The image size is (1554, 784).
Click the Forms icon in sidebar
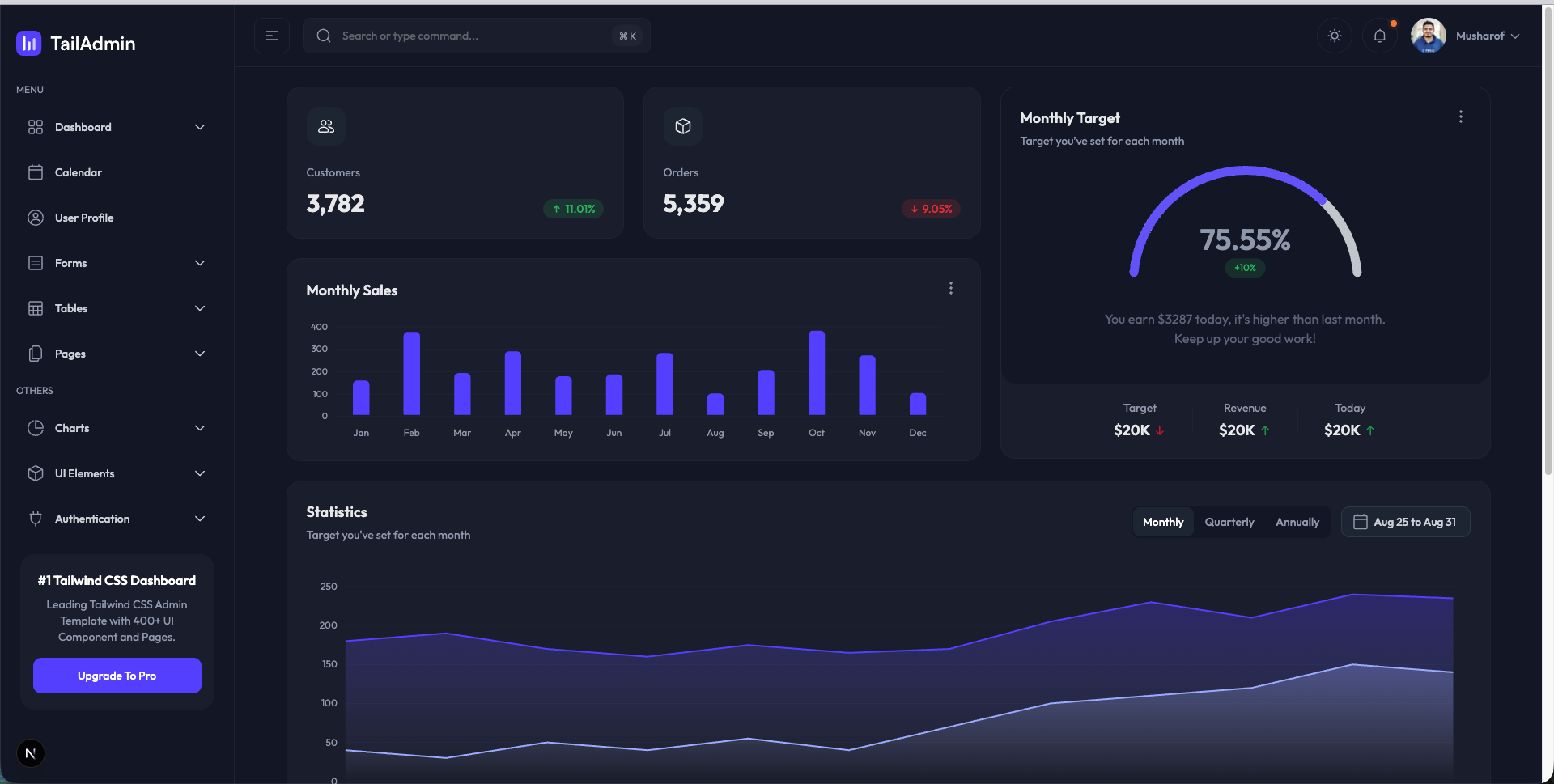pyautogui.click(x=36, y=263)
